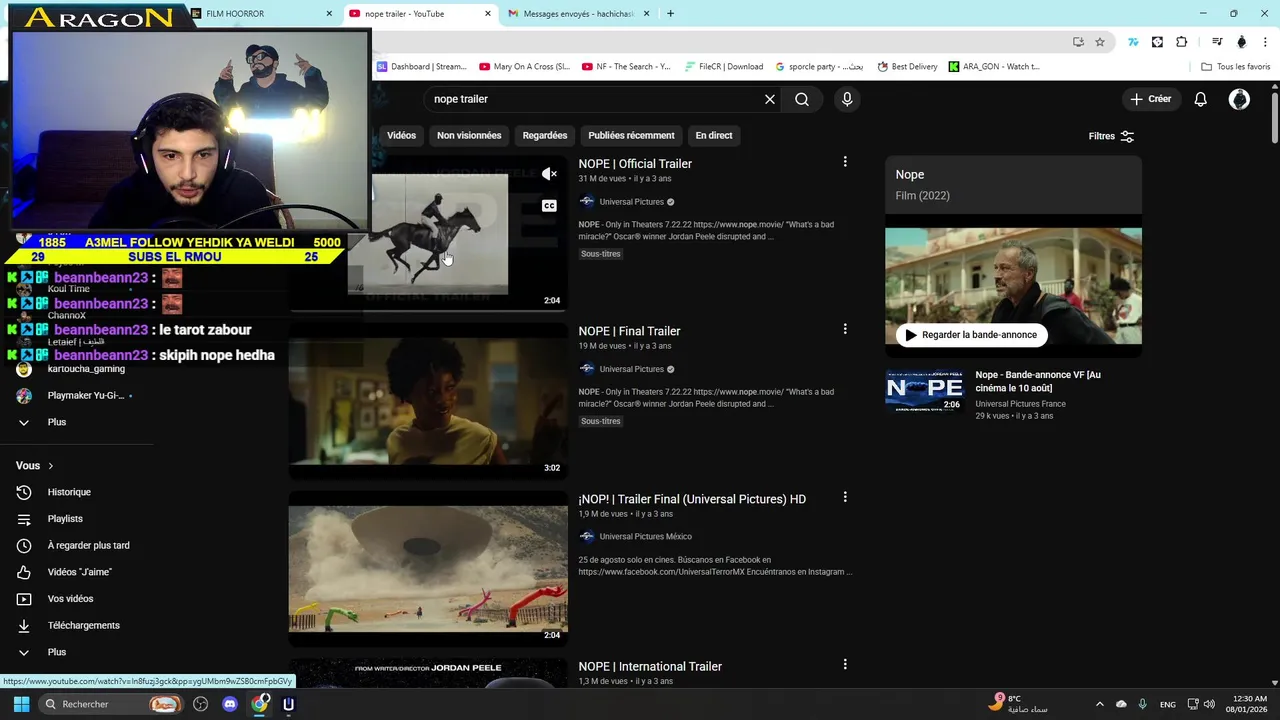
Task: Open the FileCR Download bookmark
Action: (x=724, y=67)
